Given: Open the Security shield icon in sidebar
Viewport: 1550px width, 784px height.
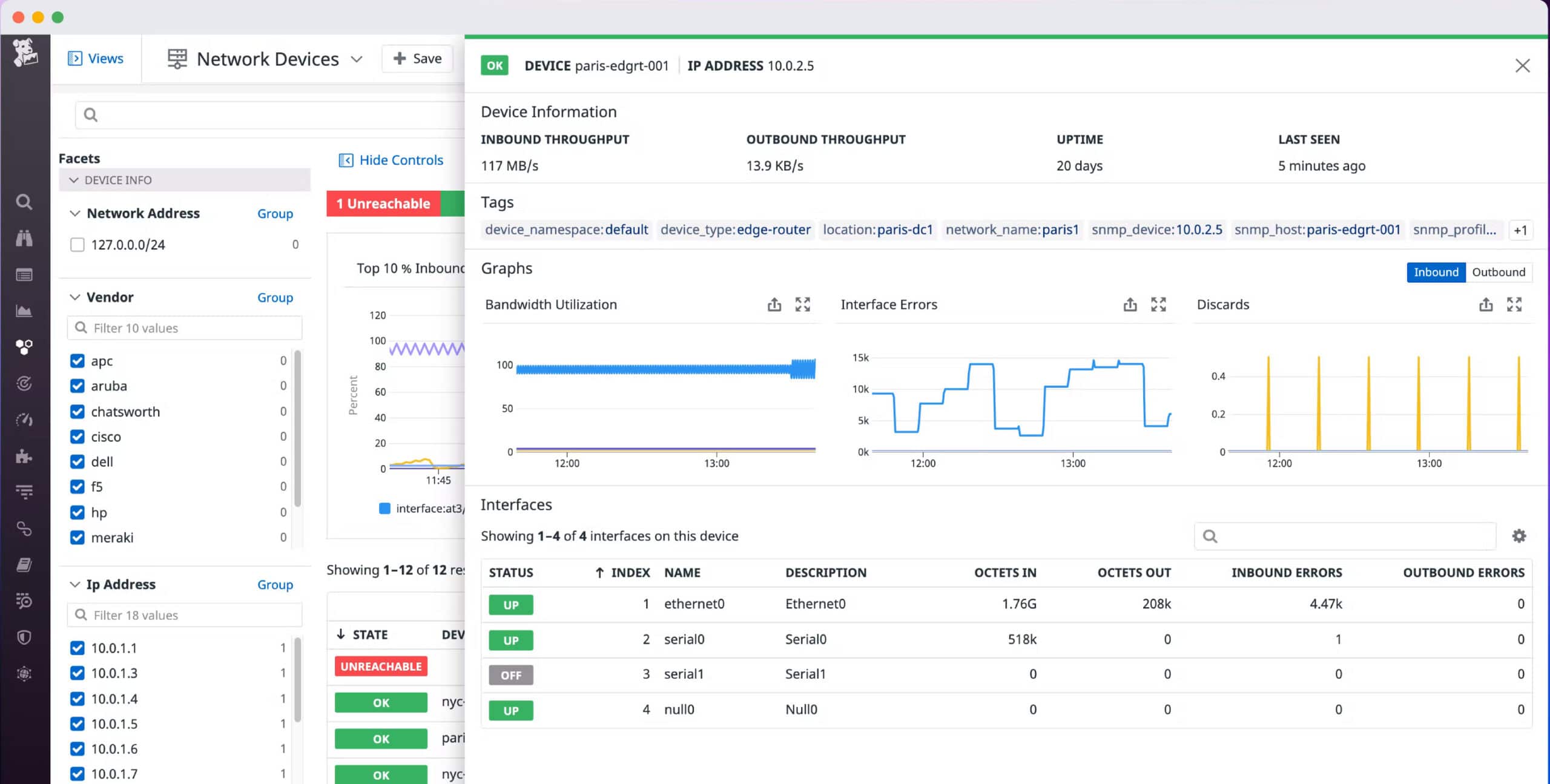Looking at the screenshot, I should 24,637.
